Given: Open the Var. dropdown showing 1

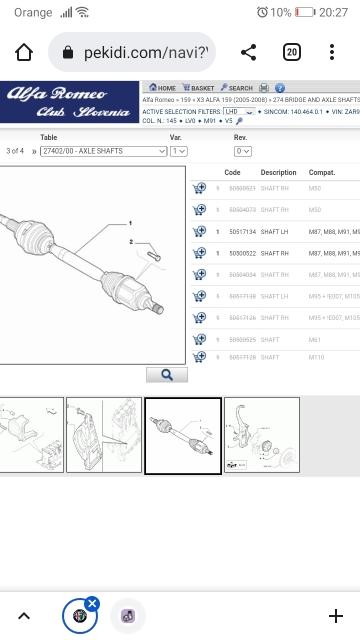Looking at the screenshot, I should pyautogui.click(x=179, y=151).
